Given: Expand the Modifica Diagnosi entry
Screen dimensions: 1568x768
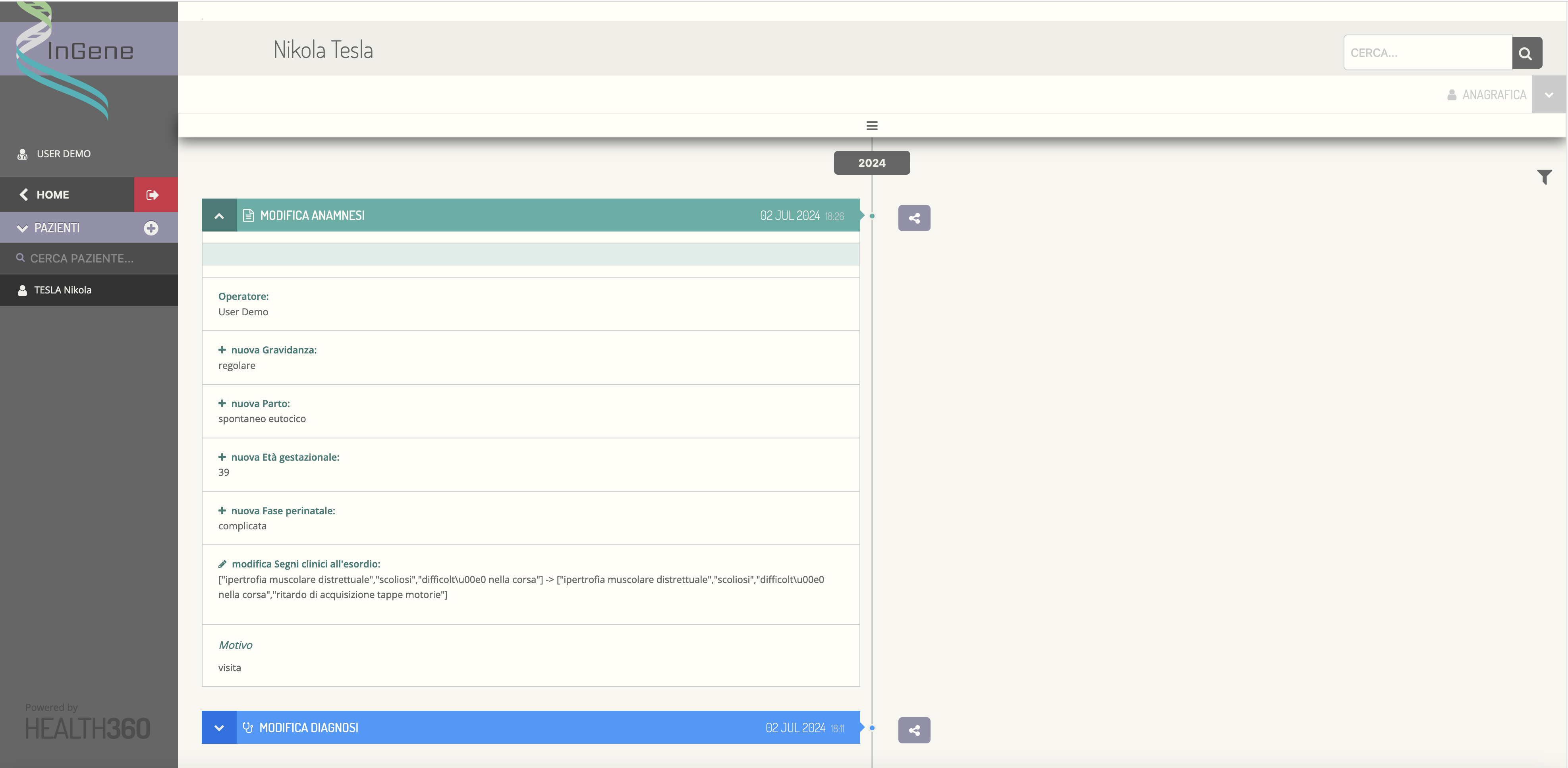Looking at the screenshot, I should click(x=219, y=728).
